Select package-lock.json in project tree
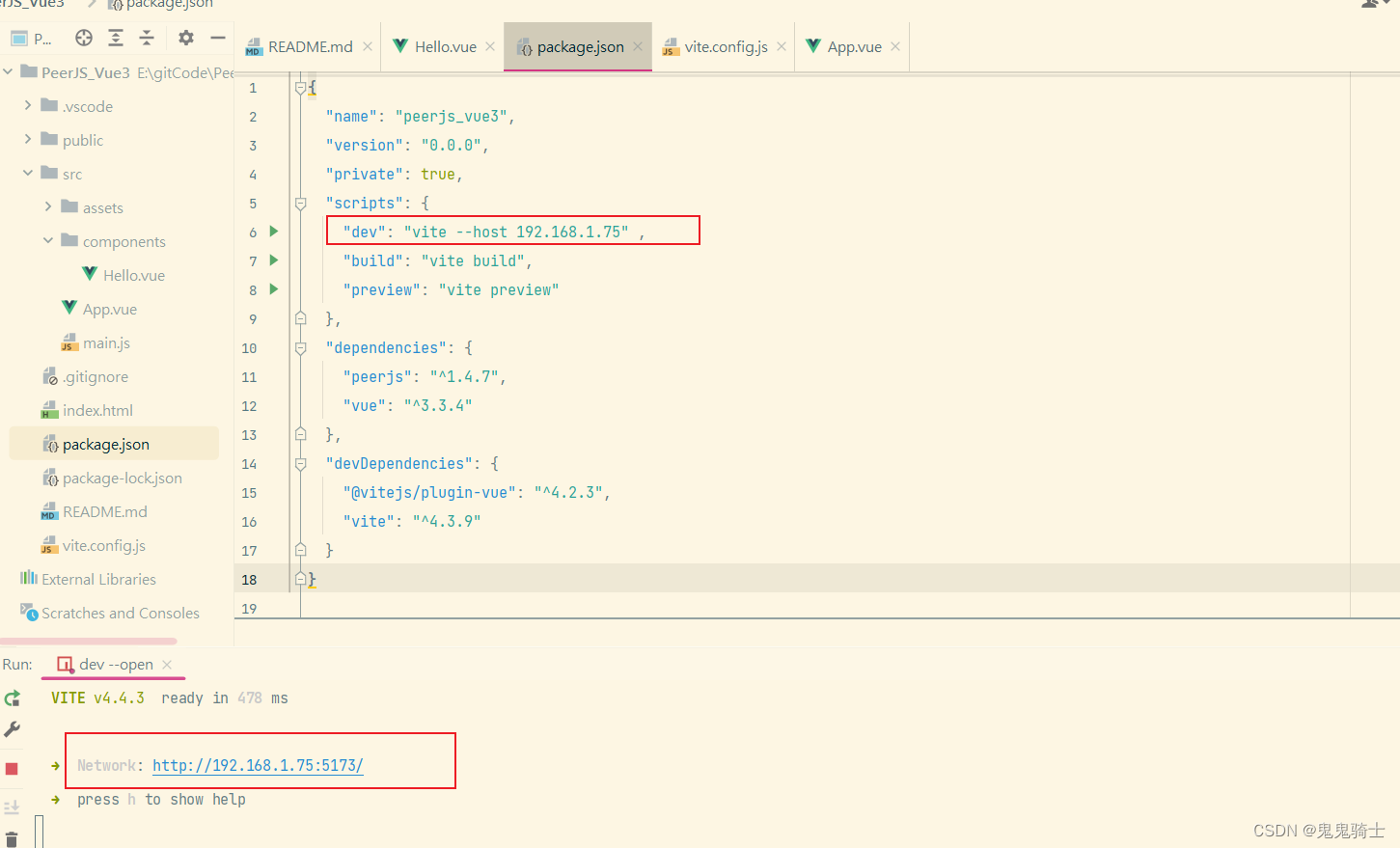This screenshot has width=1400, height=848. 112,478
